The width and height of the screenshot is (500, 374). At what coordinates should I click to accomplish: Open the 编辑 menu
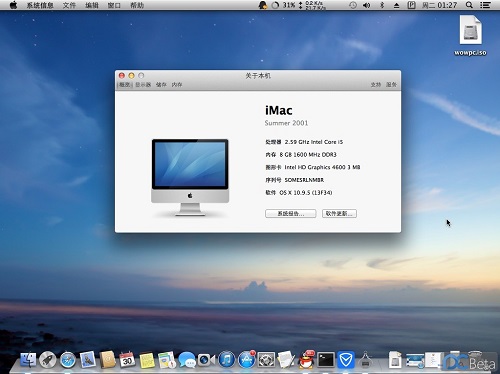tap(92, 5)
